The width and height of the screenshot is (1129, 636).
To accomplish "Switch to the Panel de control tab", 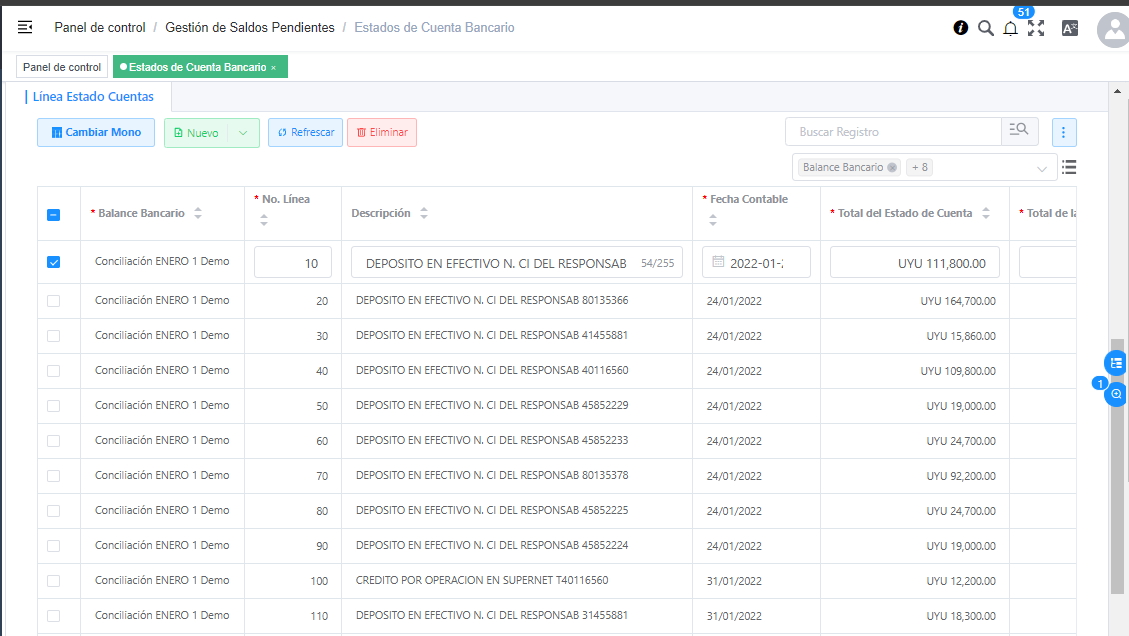I will coord(62,67).
